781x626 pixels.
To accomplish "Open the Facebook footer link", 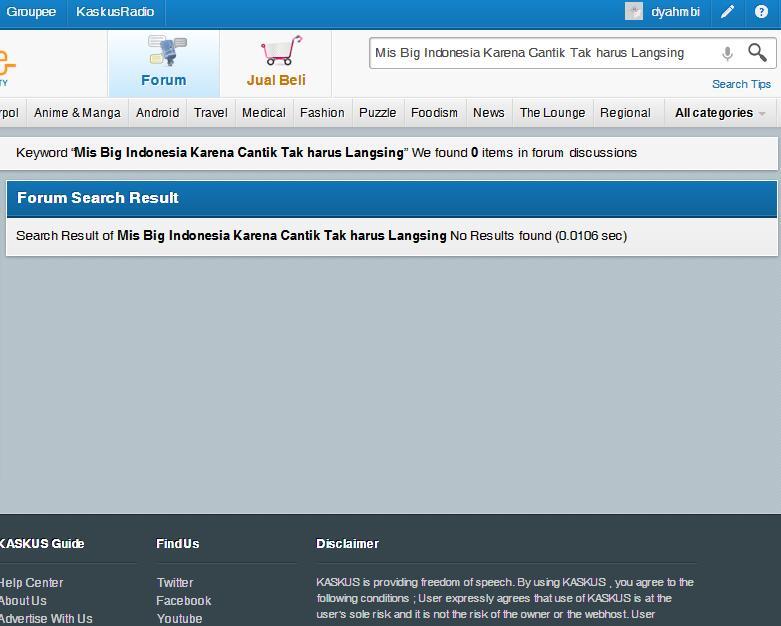I will coord(184,601).
